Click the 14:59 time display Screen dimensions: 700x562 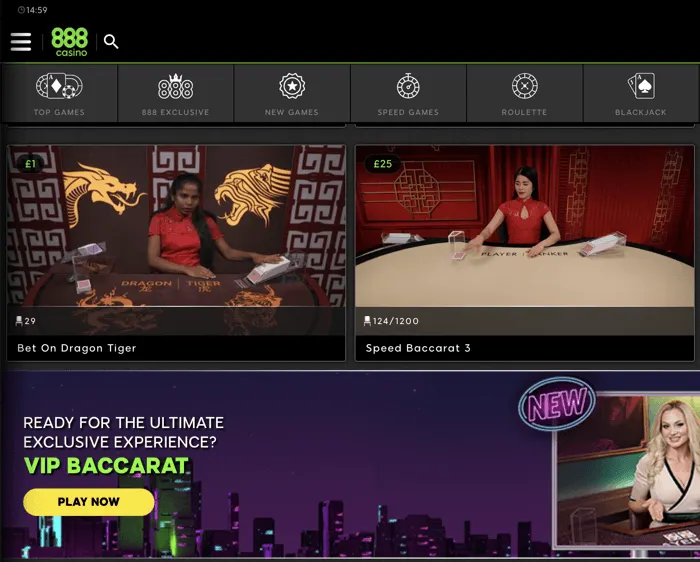tap(37, 10)
